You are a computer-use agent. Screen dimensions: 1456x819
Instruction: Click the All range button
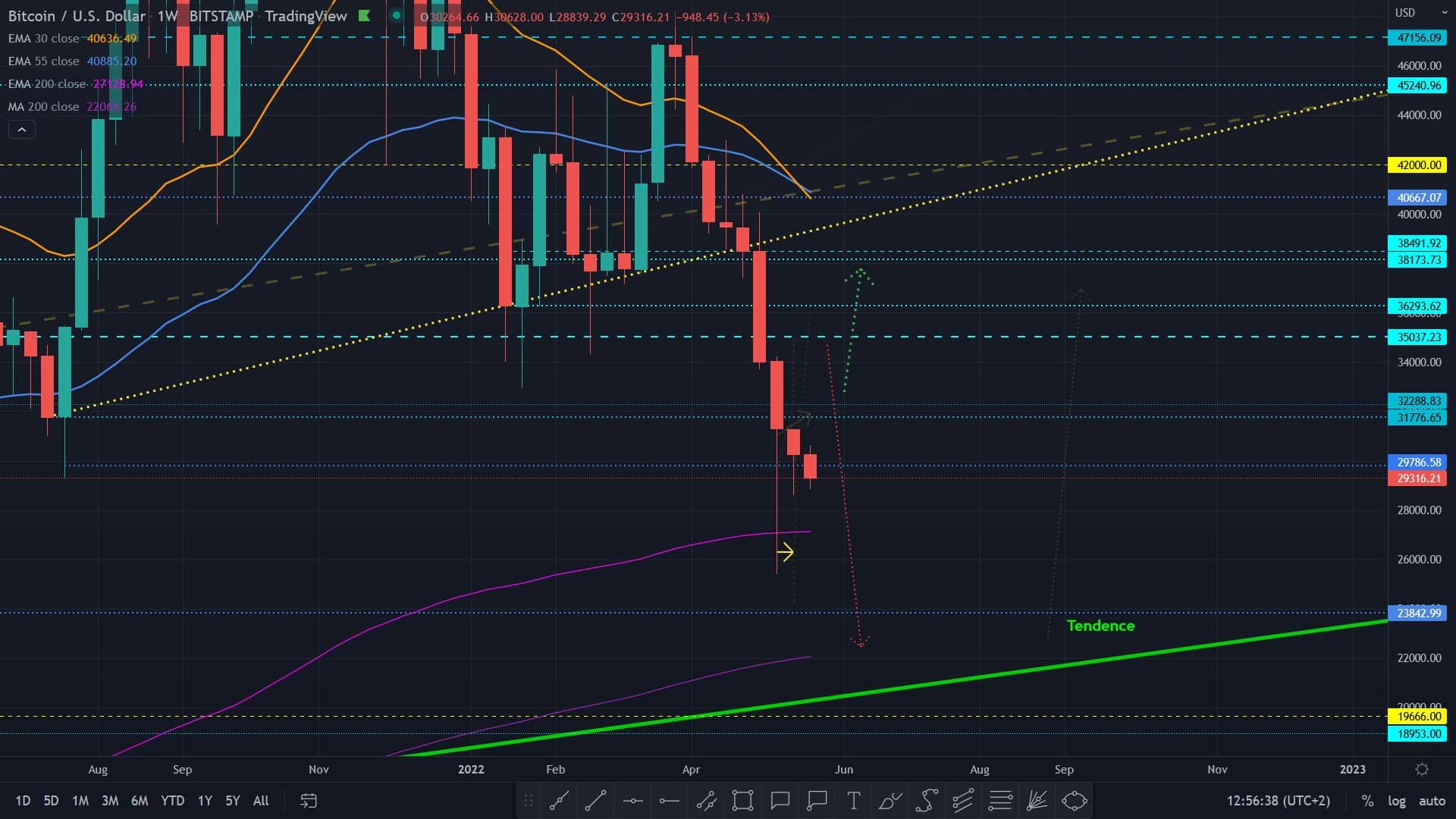tap(261, 801)
